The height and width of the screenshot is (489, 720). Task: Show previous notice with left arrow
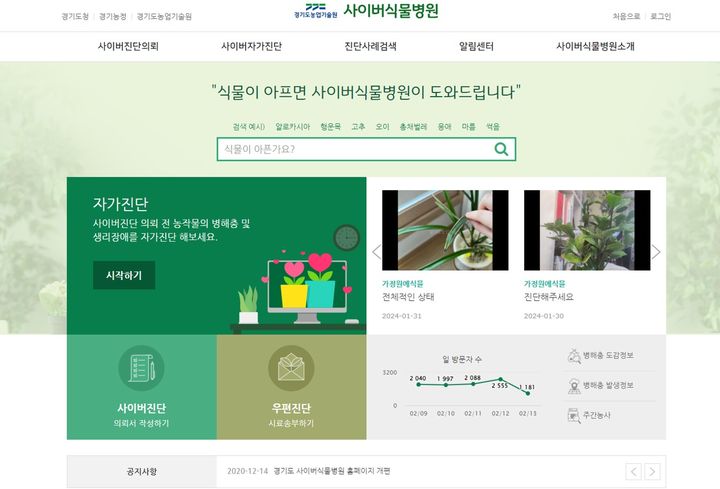(x=633, y=471)
